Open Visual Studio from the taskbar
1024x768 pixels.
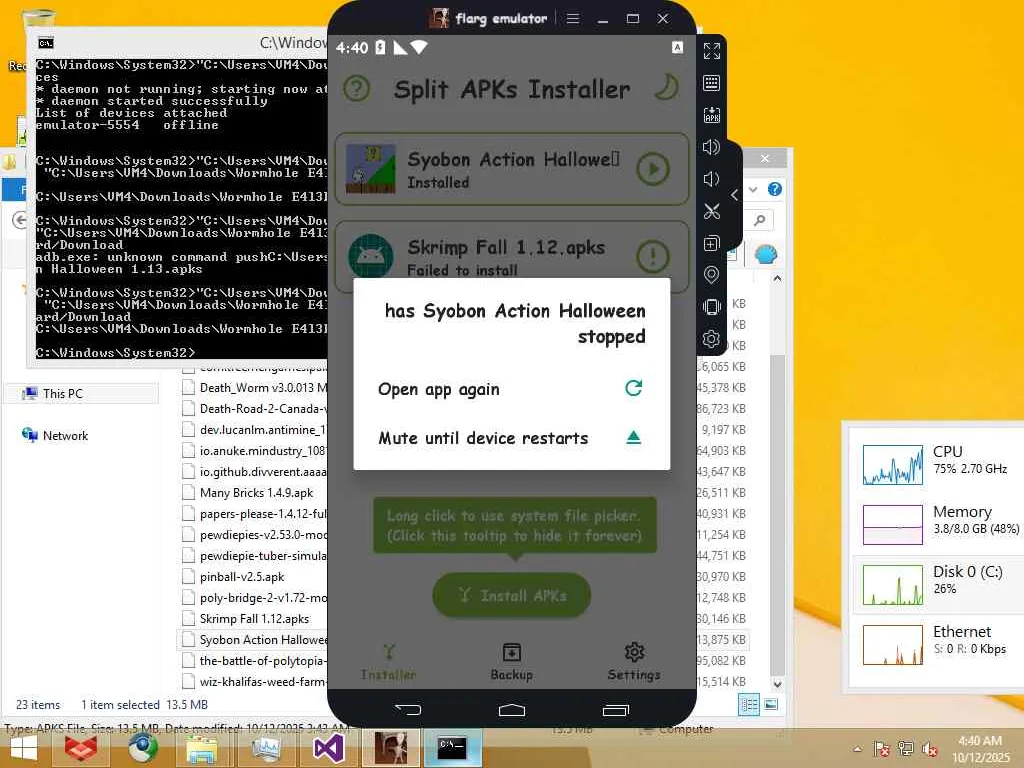(x=328, y=748)
